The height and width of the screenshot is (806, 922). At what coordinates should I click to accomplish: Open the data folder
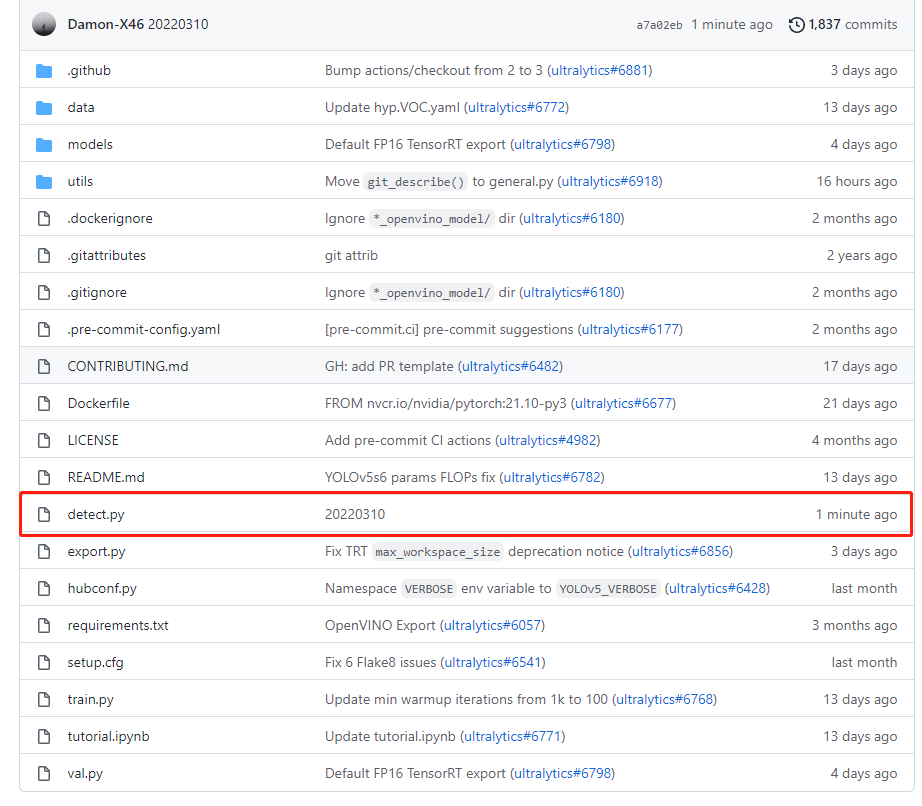[x=81, y=108]
